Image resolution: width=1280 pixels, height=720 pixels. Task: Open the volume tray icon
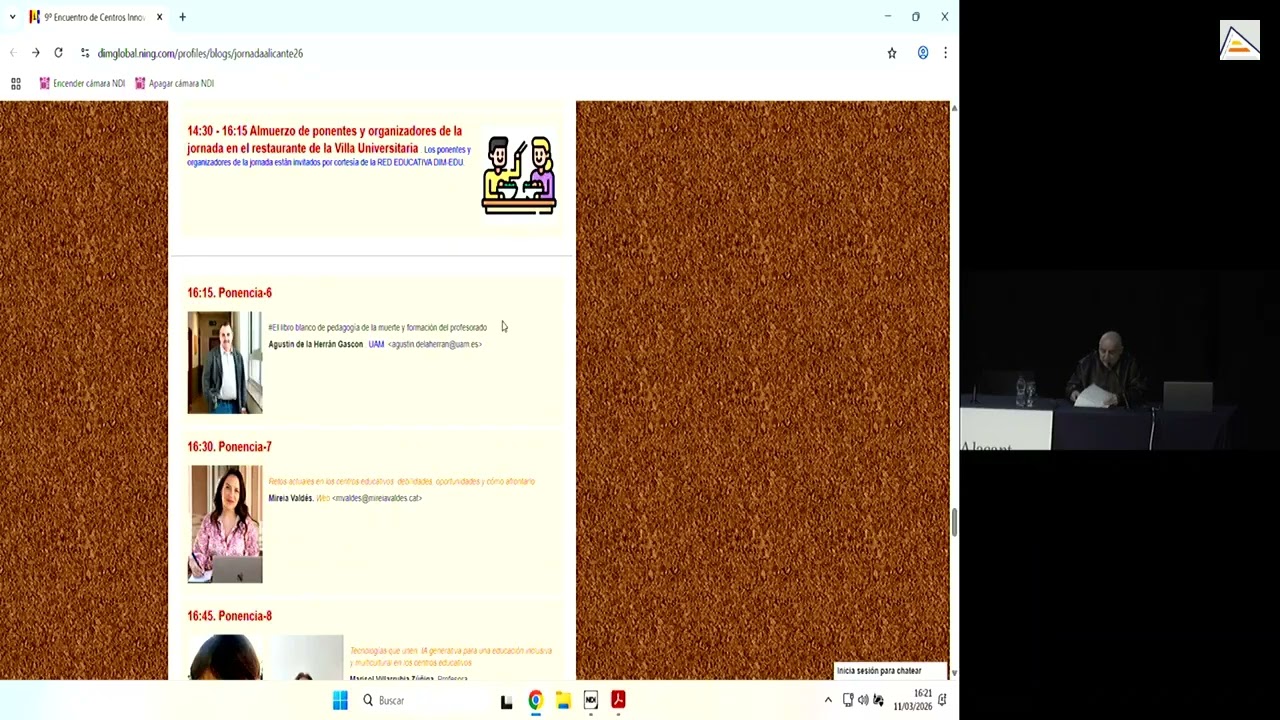pos(863,700)
